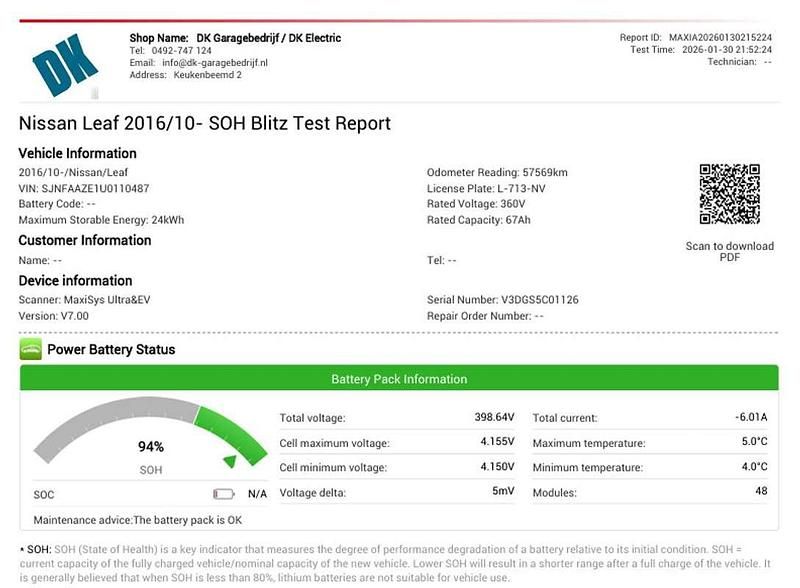The height and width of the screenshot is (588, 800).
Task: Select the VIN number SJNFAAZE1U0110487
Action: point(97,188)
